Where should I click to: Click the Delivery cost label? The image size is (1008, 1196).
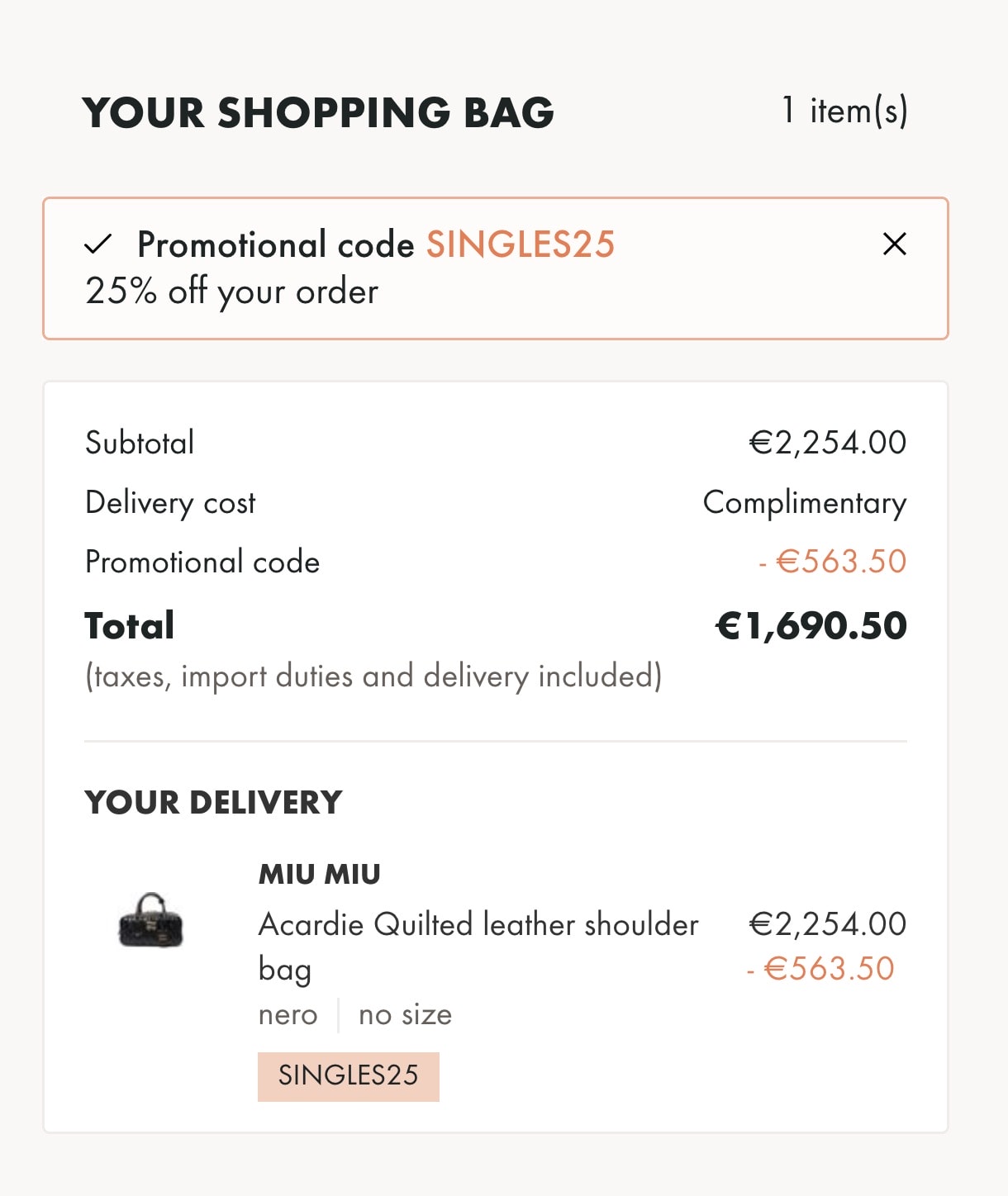pos(171,502)
